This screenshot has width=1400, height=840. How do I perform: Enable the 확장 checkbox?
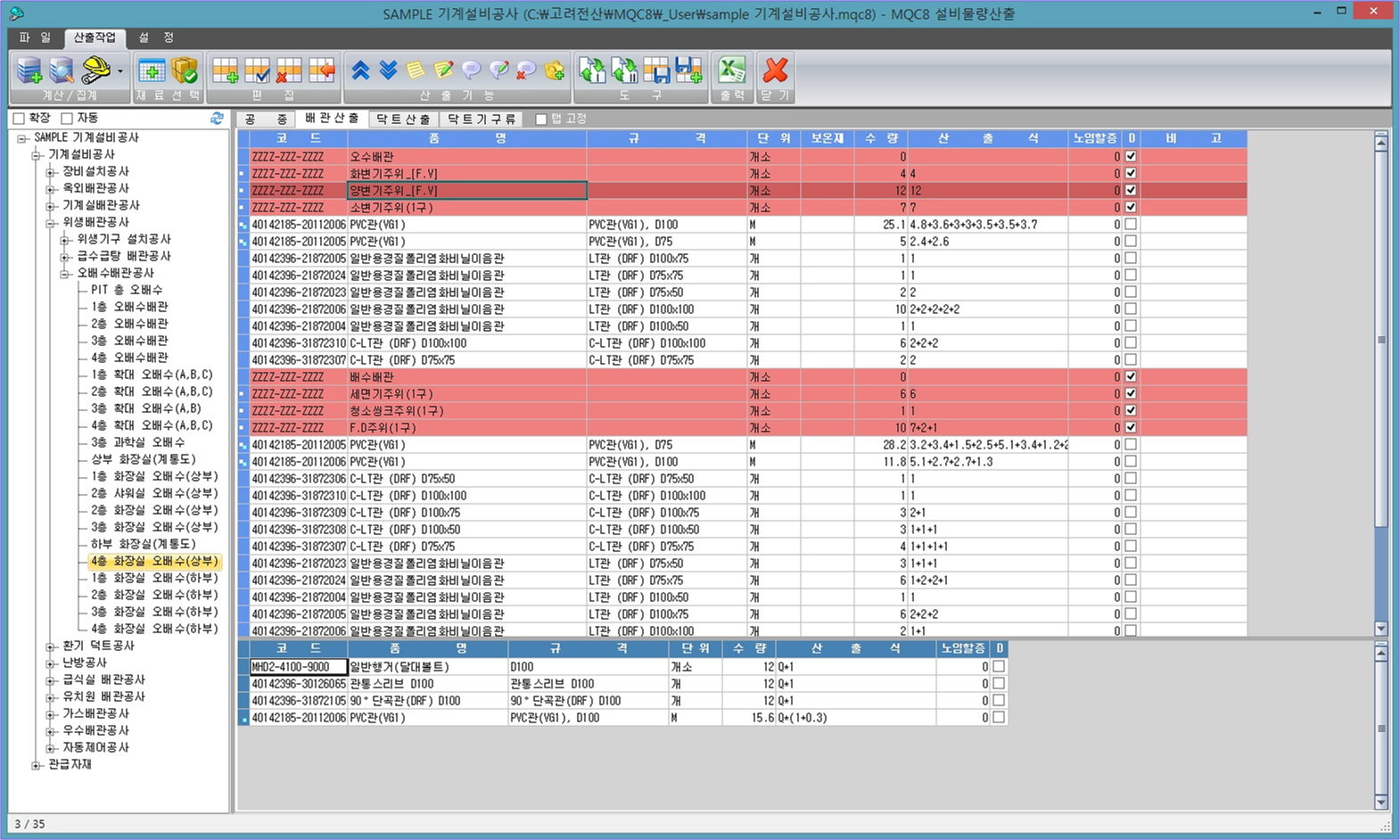19,119
